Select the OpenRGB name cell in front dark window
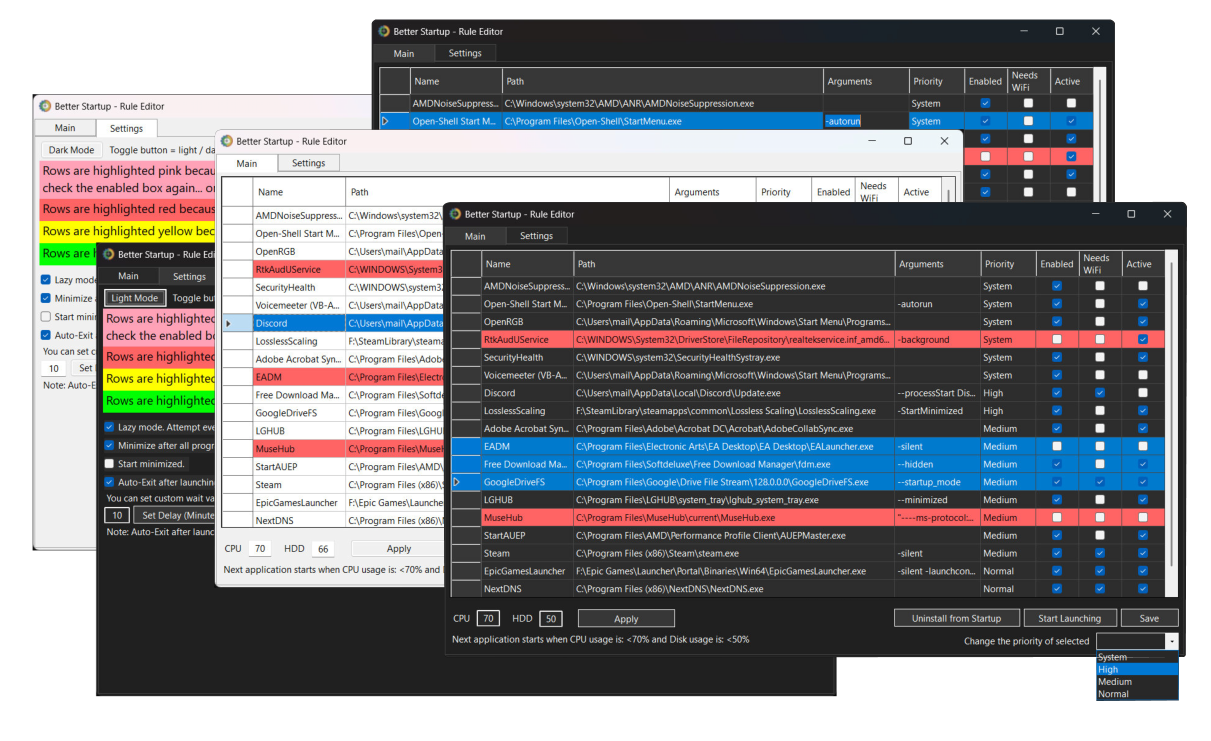Screen dimensions: 1211x741 click(527, 322)
